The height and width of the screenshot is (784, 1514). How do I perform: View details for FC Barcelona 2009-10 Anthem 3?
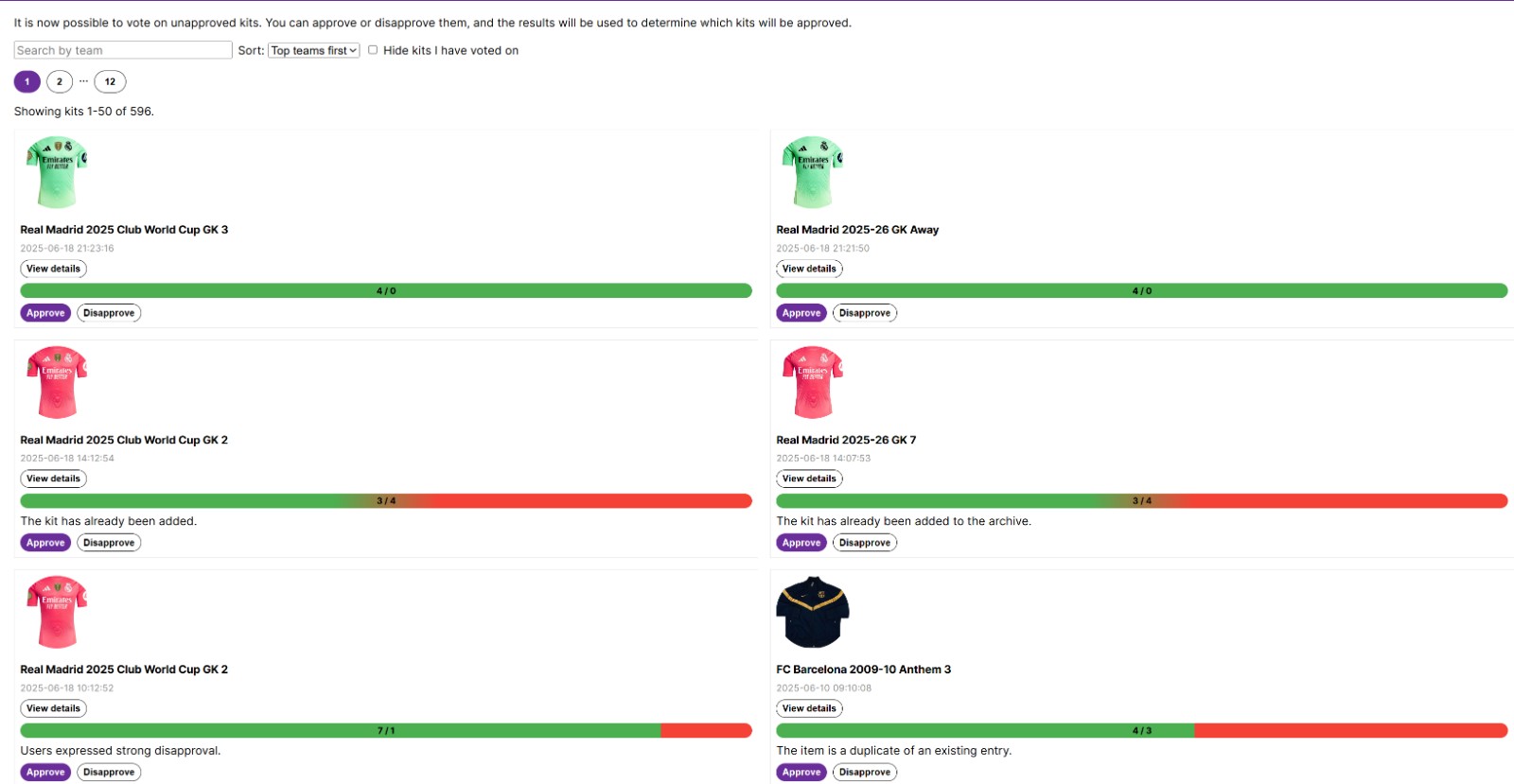click(x=809, y=708)
